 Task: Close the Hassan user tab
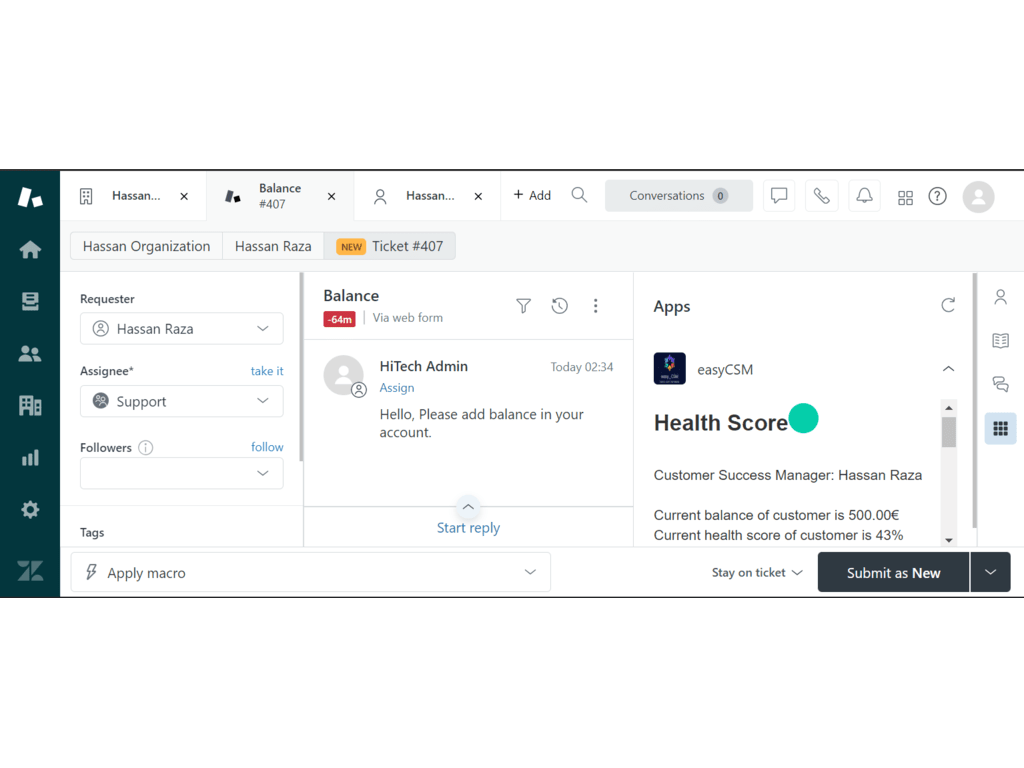(478, 196)
